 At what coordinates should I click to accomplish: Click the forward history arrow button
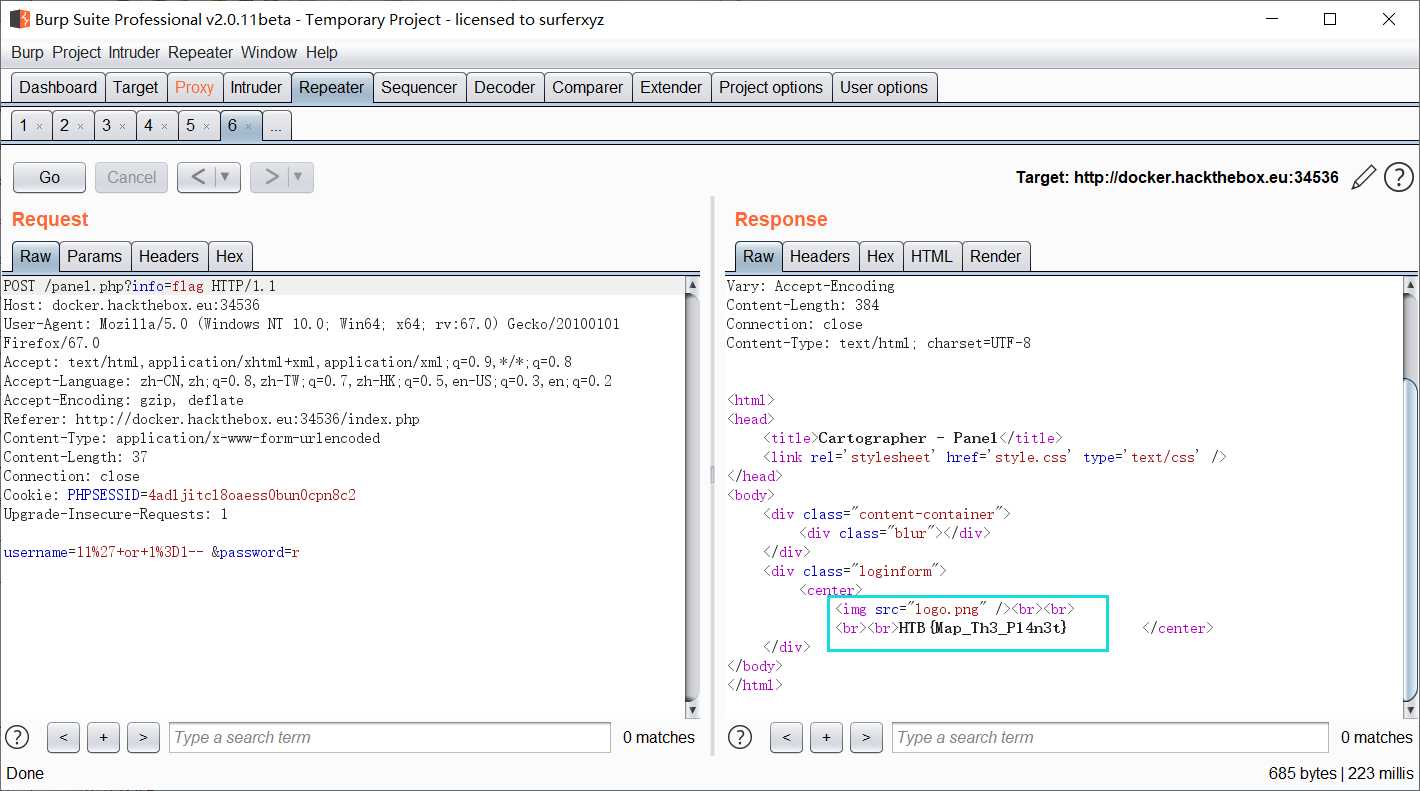click(269, 177)
